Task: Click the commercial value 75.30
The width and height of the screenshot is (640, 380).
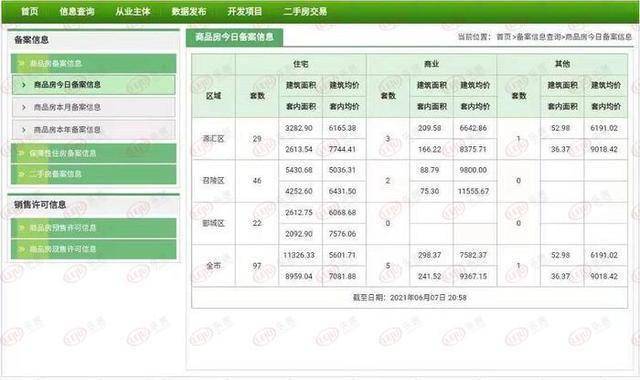Action: [430, 191]
